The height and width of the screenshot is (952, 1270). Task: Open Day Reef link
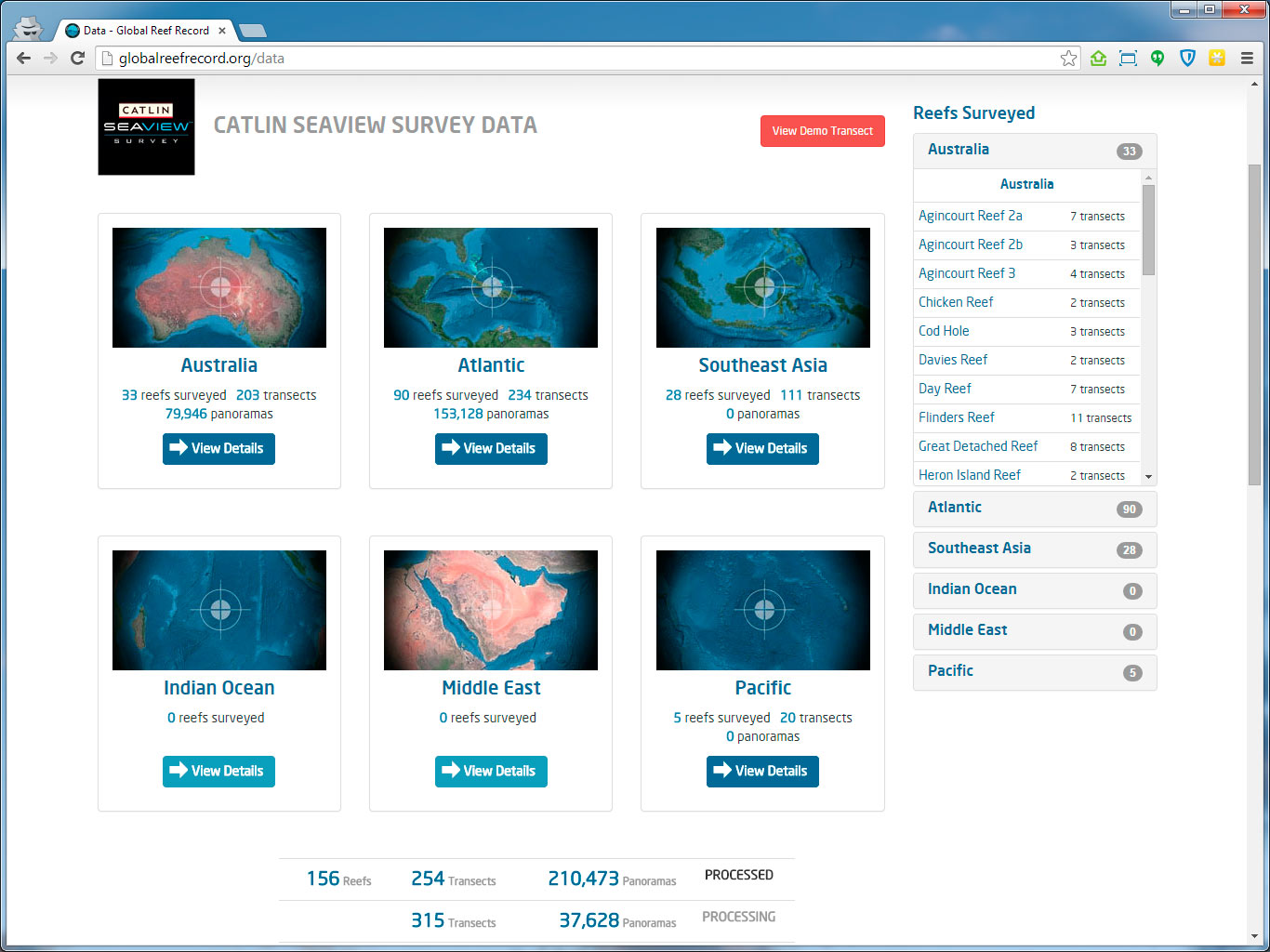[945, 389]
